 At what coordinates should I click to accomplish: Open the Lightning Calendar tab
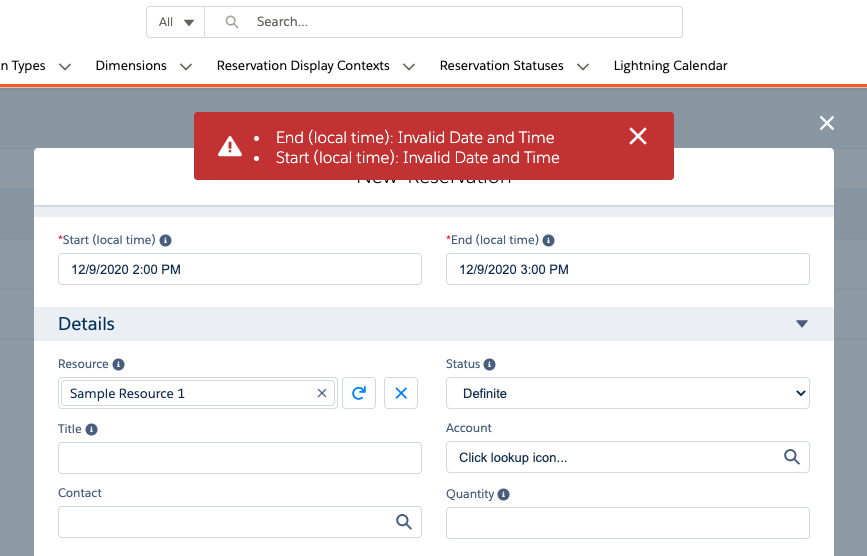pyautogui.click(x=670, y=66)
